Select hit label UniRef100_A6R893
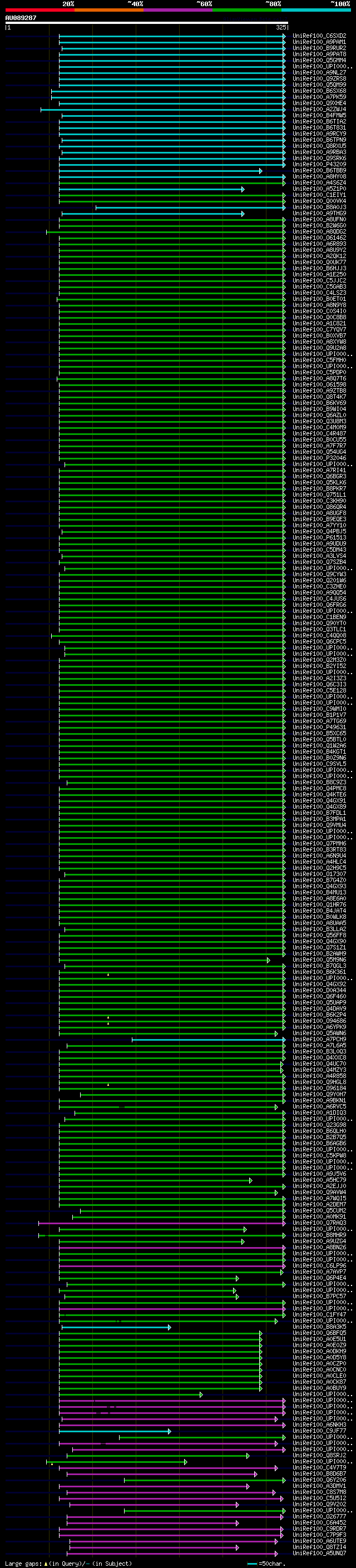 click(319, 244)
